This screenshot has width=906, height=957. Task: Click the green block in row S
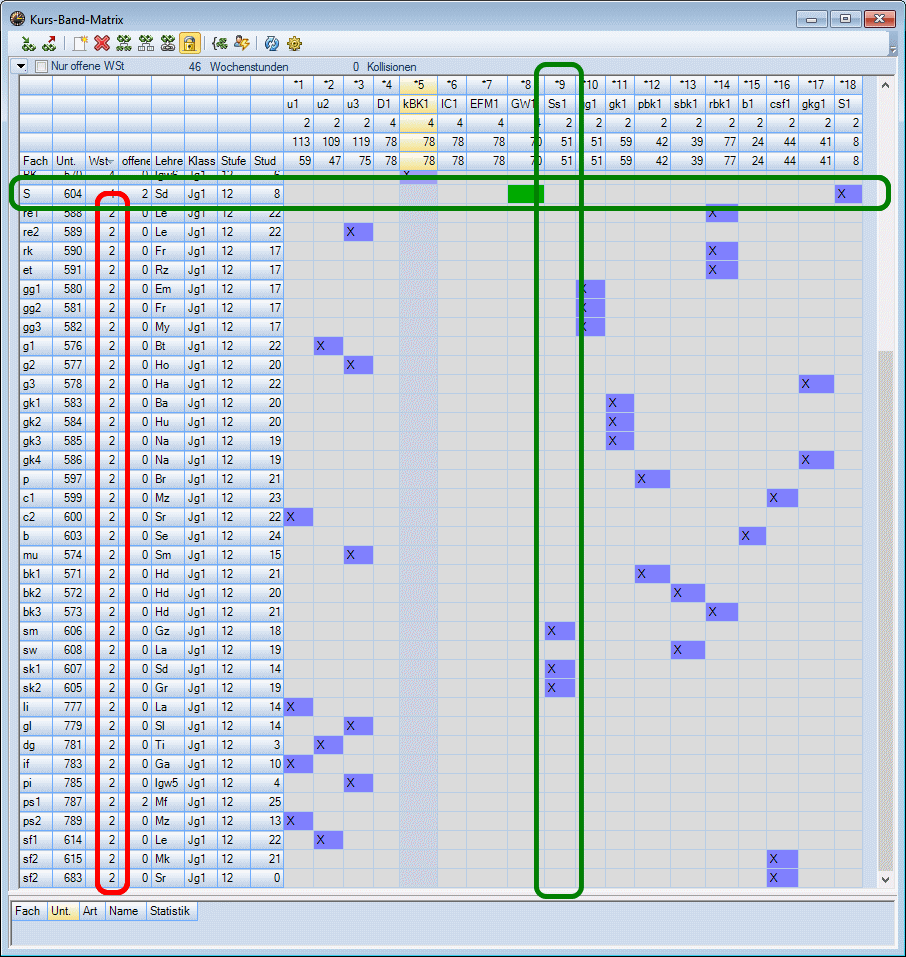point(525,194)
